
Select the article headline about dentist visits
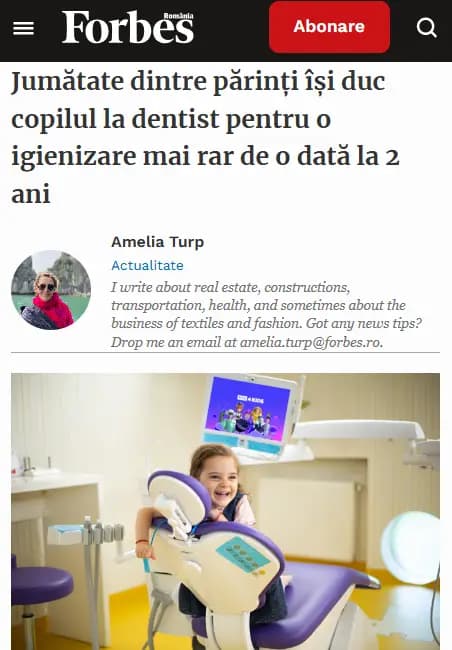(x=205, y=138)
